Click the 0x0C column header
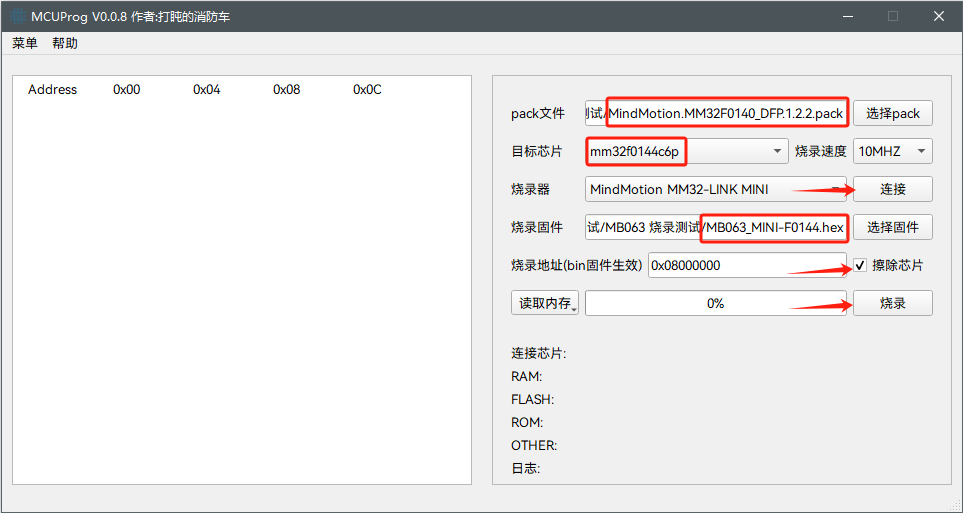Screen dimensions: 963x513 pyautogui.click(x=367, y=90)
